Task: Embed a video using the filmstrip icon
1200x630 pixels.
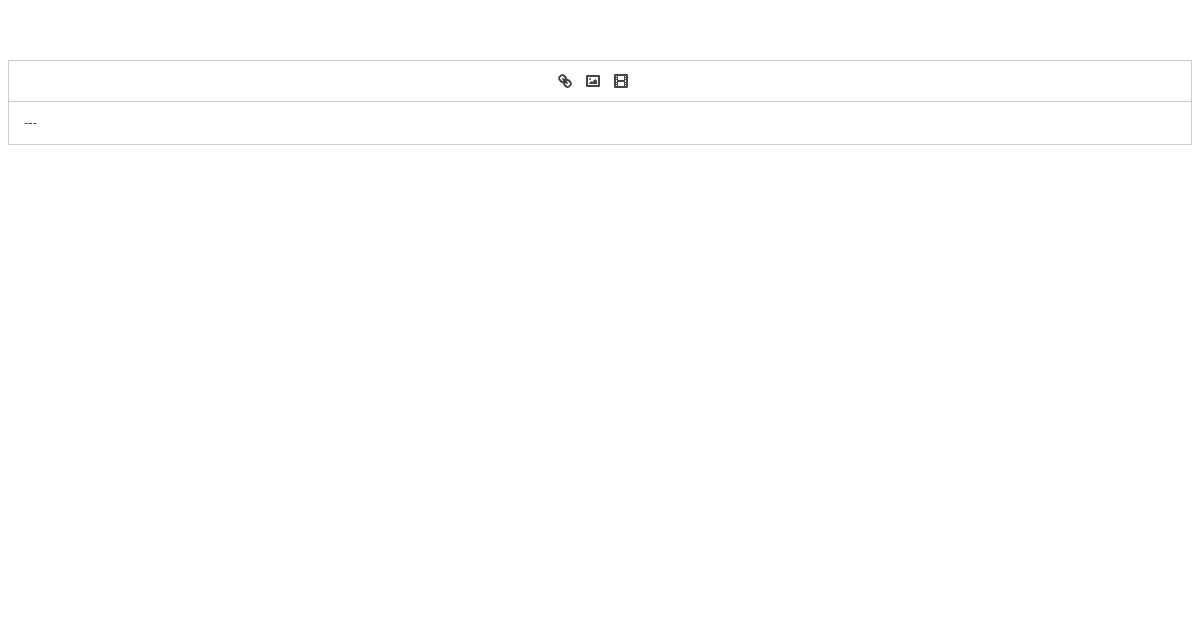Action: click(x=621, y=81)
